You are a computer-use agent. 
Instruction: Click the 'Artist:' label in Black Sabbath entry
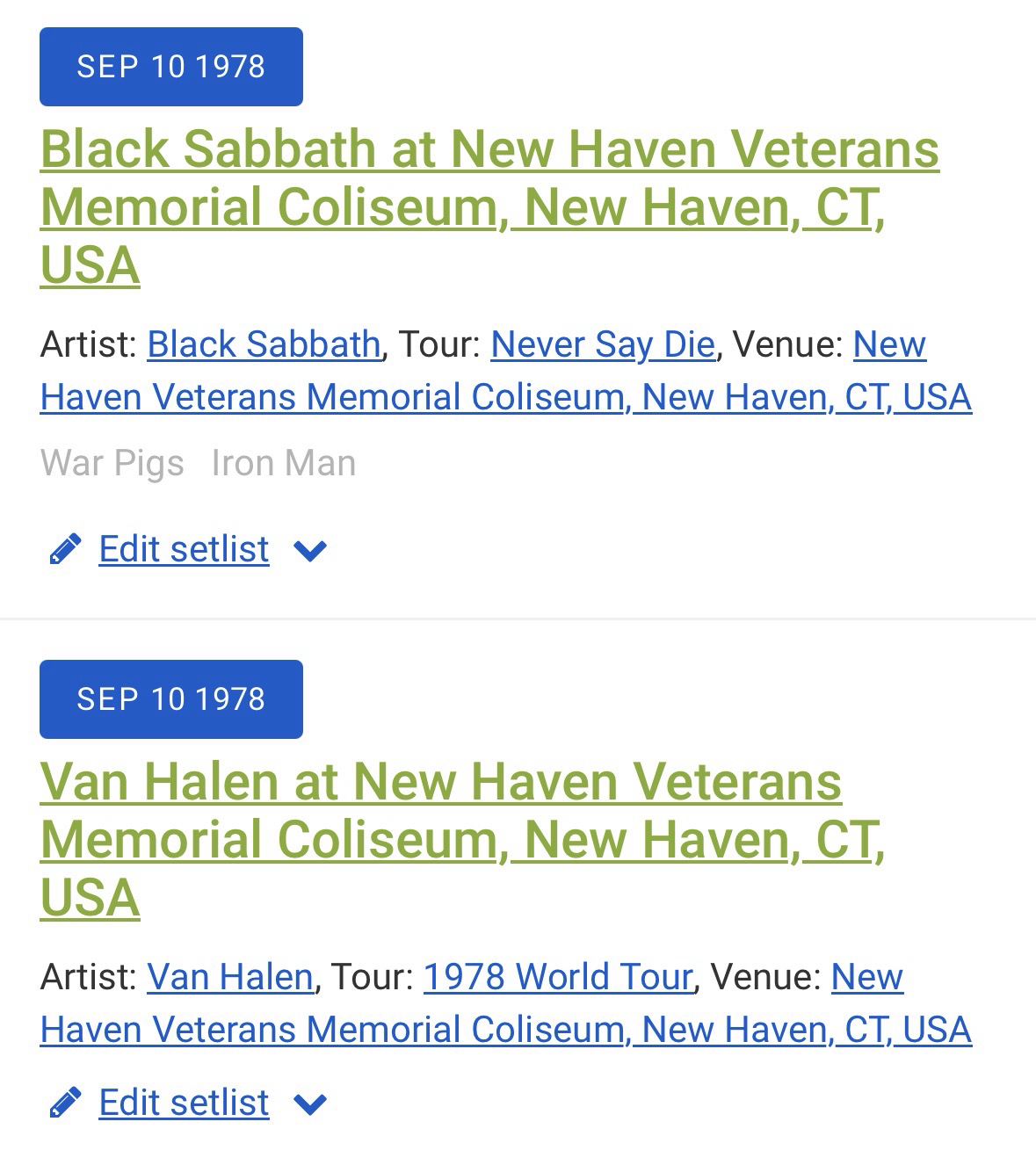[x=88, y=344]
